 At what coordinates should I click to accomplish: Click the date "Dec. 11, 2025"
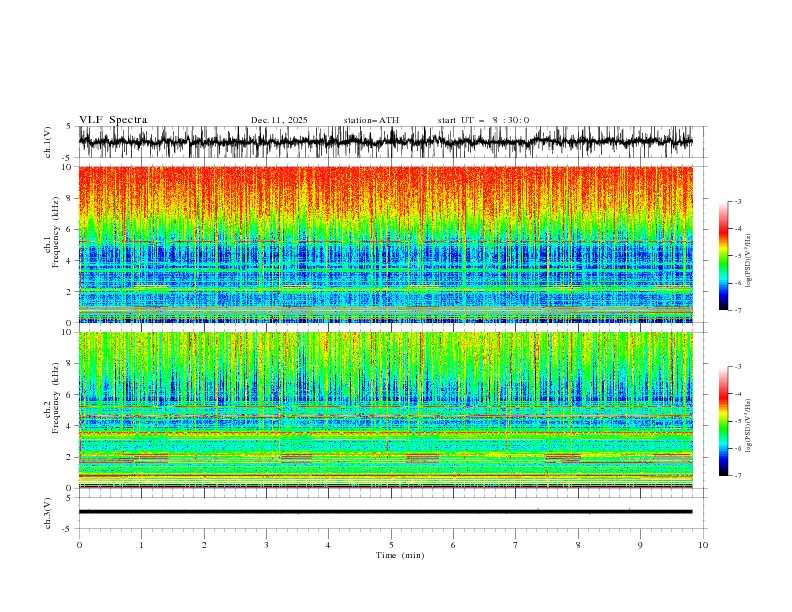[x=279, y=120]
